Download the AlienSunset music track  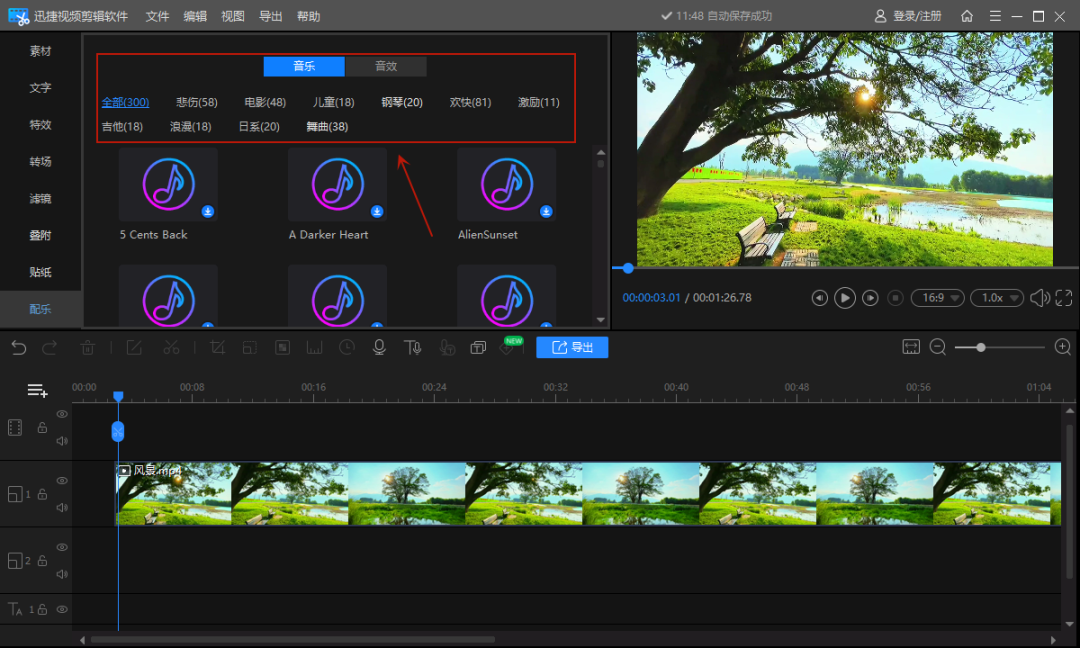[547, 212]
